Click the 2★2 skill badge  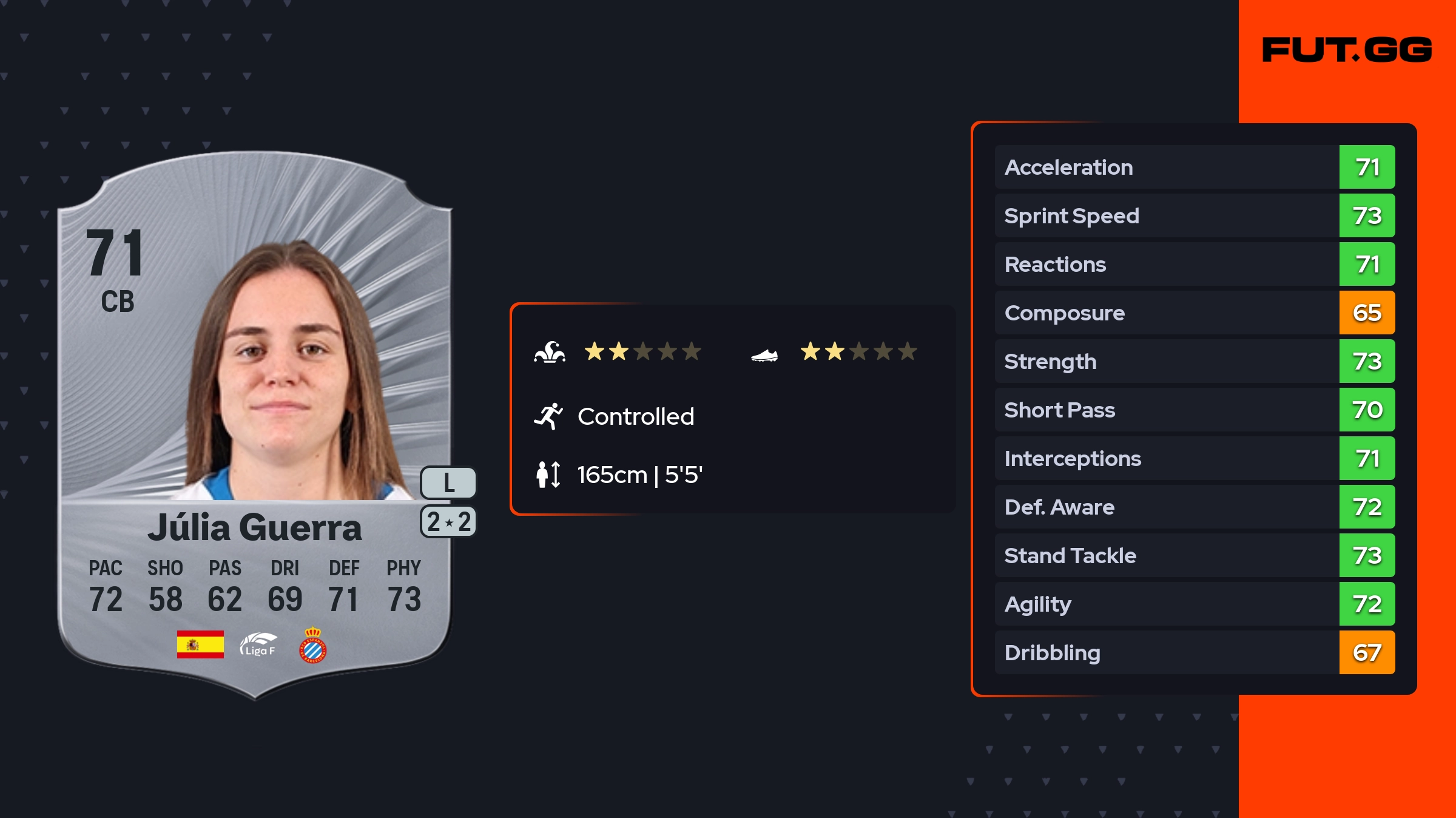(x=448, y=522)
